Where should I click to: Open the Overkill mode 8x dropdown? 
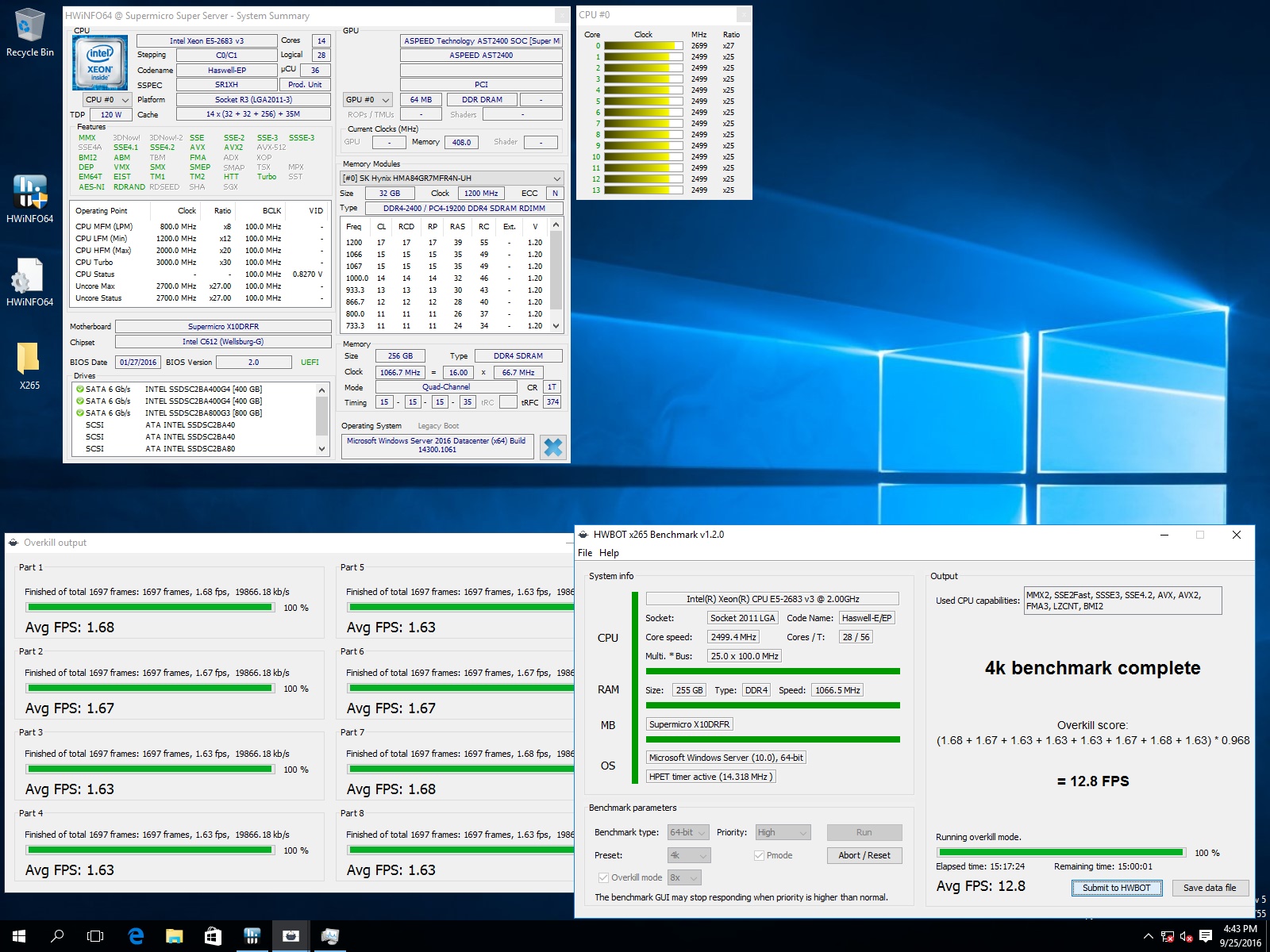[684, 877]
